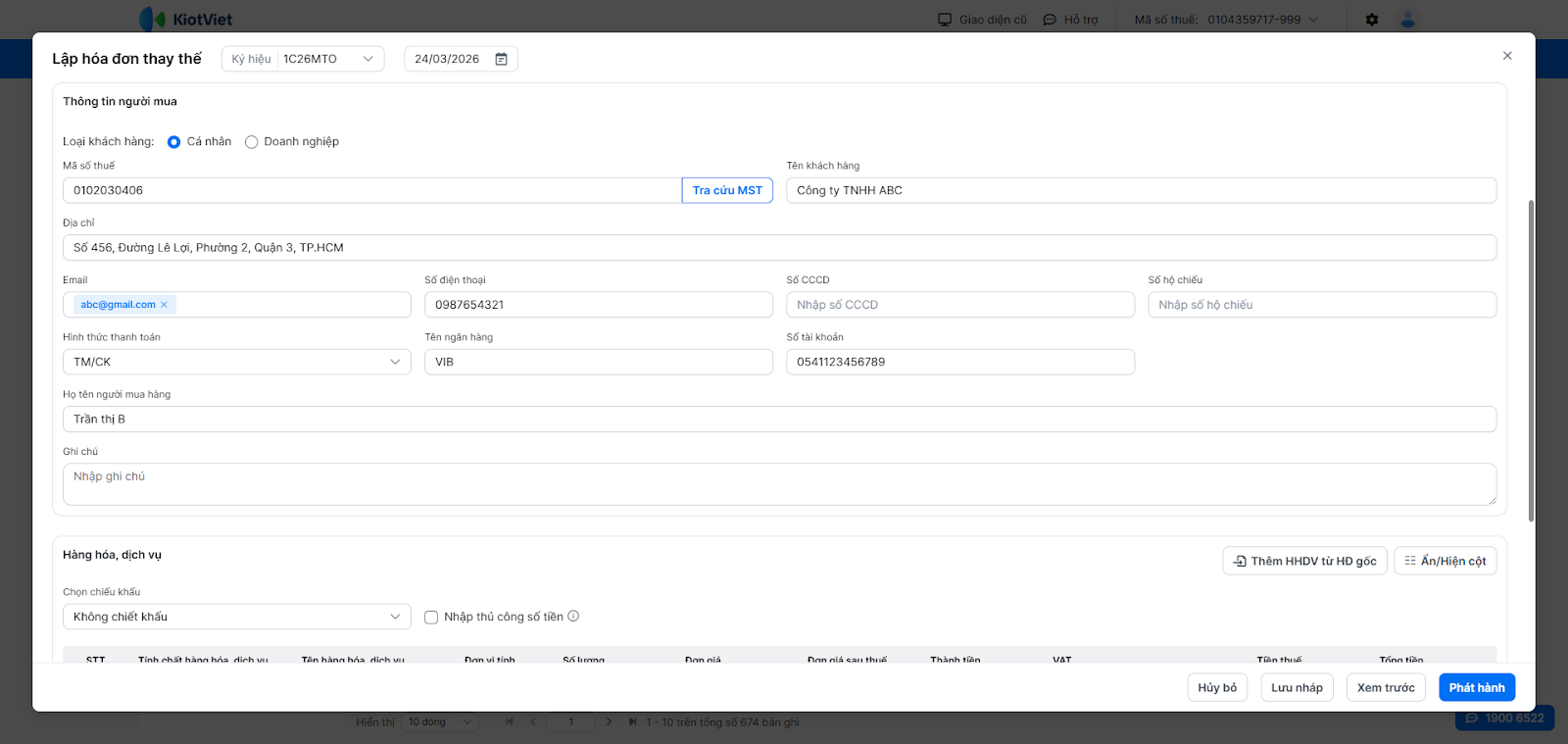Click the dialog's vertical scrollbar
This screenshot has width=1568, height=744.
tap(1531, 361)
